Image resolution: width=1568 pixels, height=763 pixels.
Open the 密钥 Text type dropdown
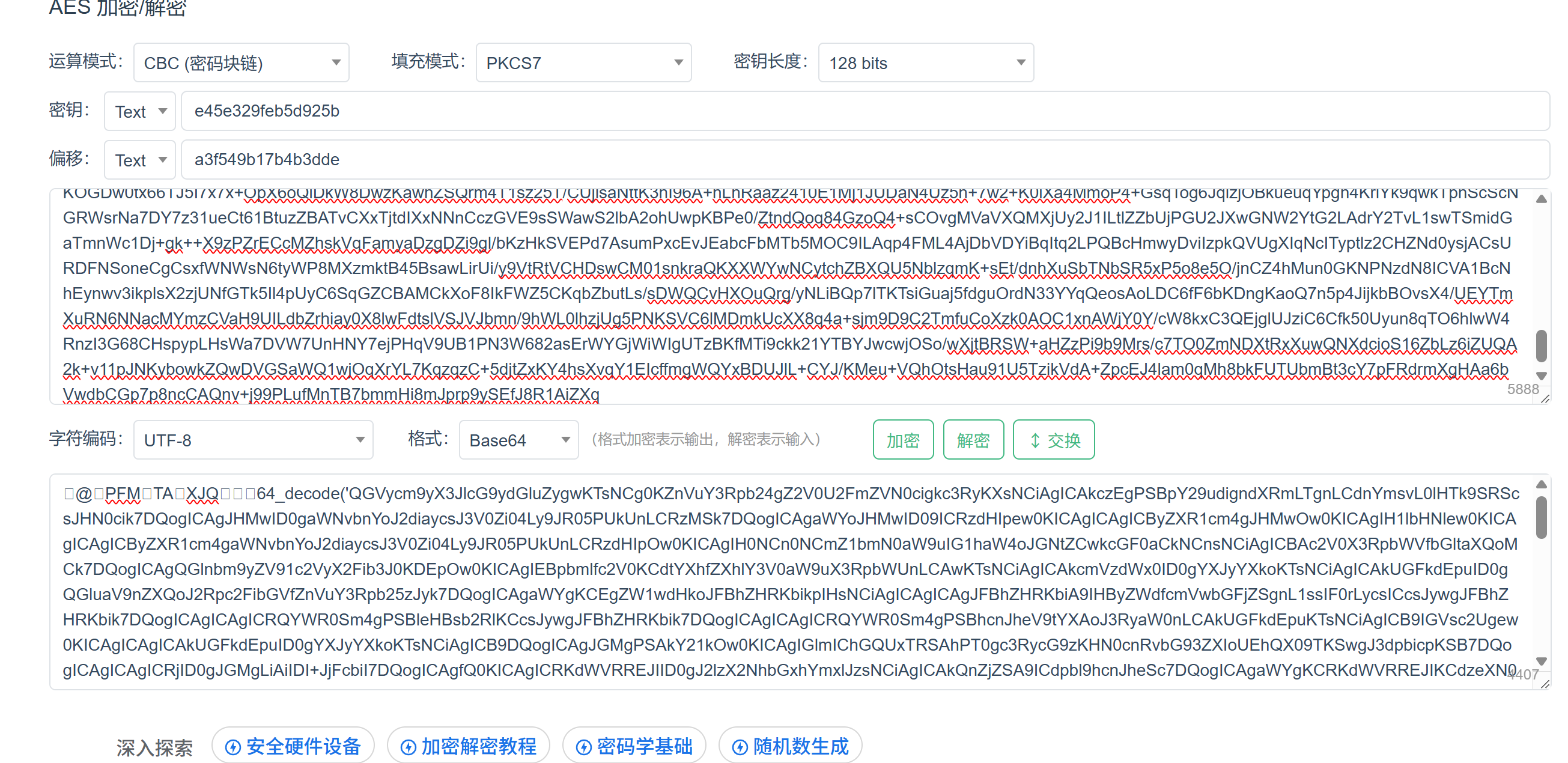pyautogui.click(x=140, y=111)
